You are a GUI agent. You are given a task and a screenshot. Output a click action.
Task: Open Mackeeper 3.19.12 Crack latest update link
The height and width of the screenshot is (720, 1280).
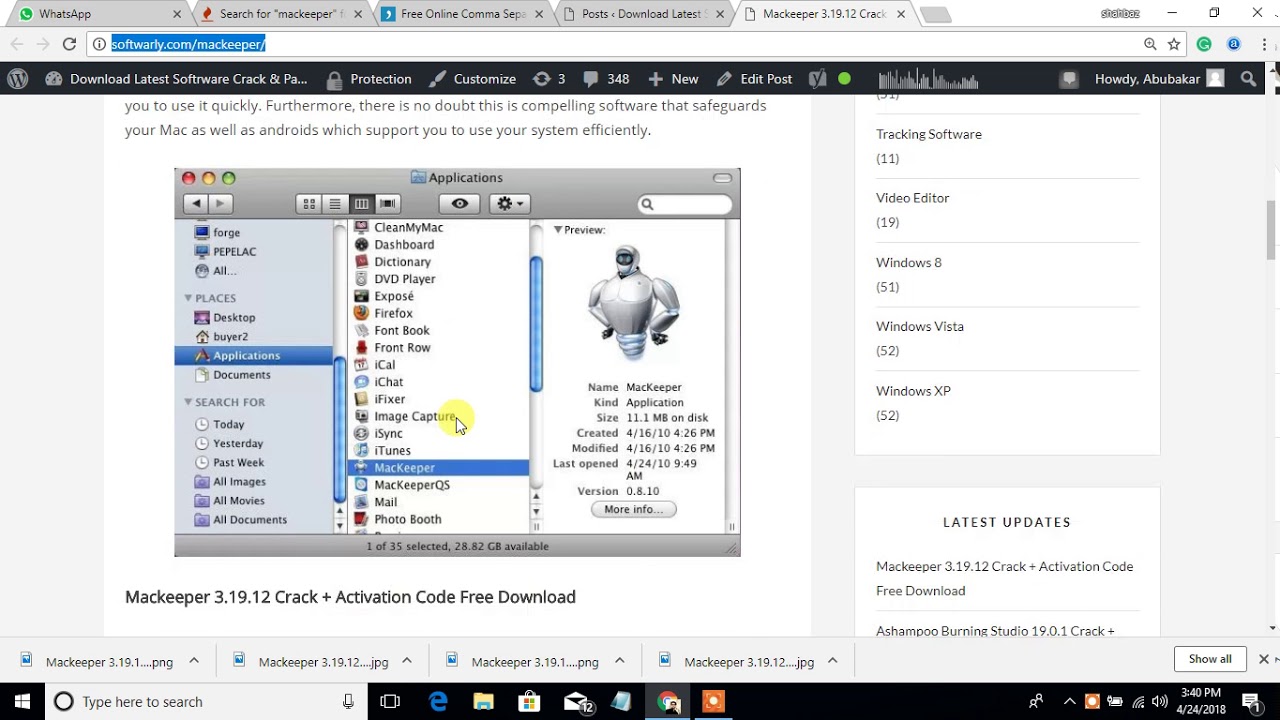point(1004,578)
